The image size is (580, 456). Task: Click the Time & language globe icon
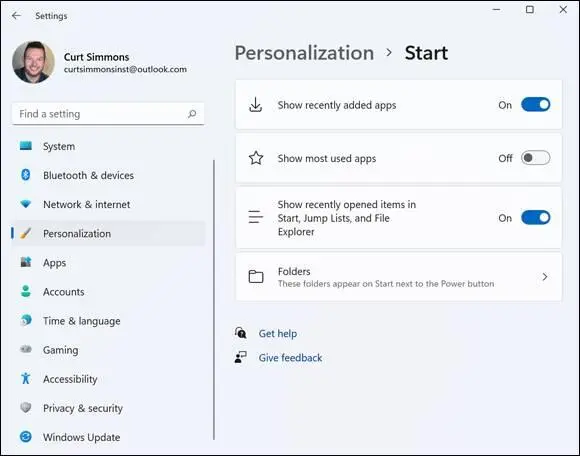[26, 320]
